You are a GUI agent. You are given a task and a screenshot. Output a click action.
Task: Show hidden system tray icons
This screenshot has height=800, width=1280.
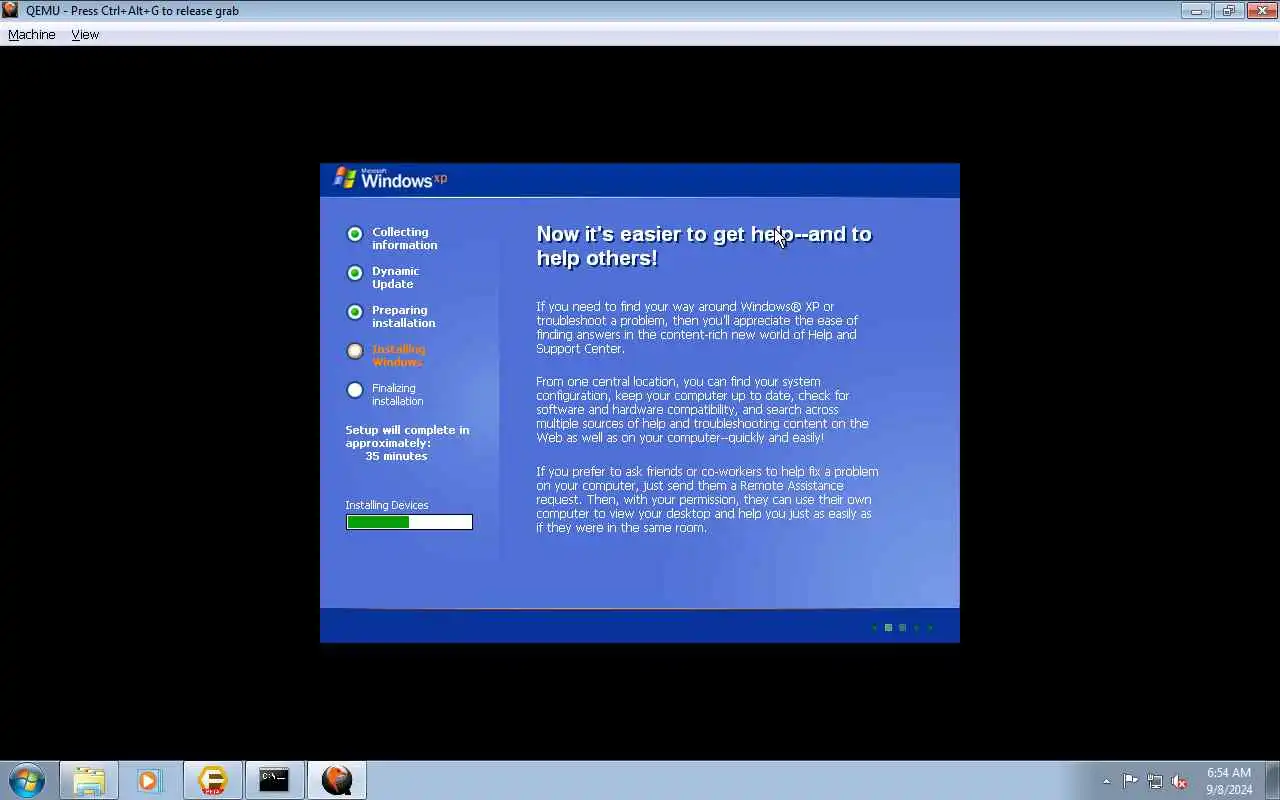click(1106, 781)
